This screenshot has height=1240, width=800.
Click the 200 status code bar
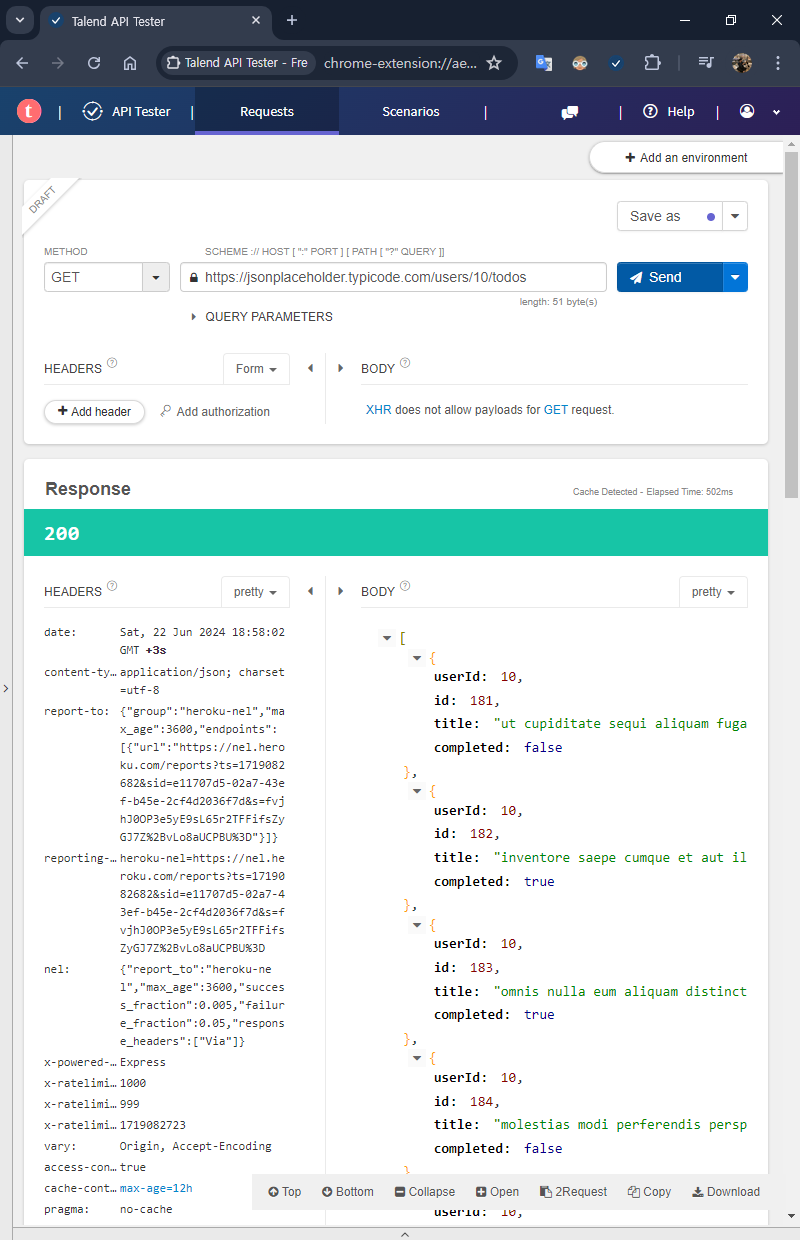click(396, 533)
